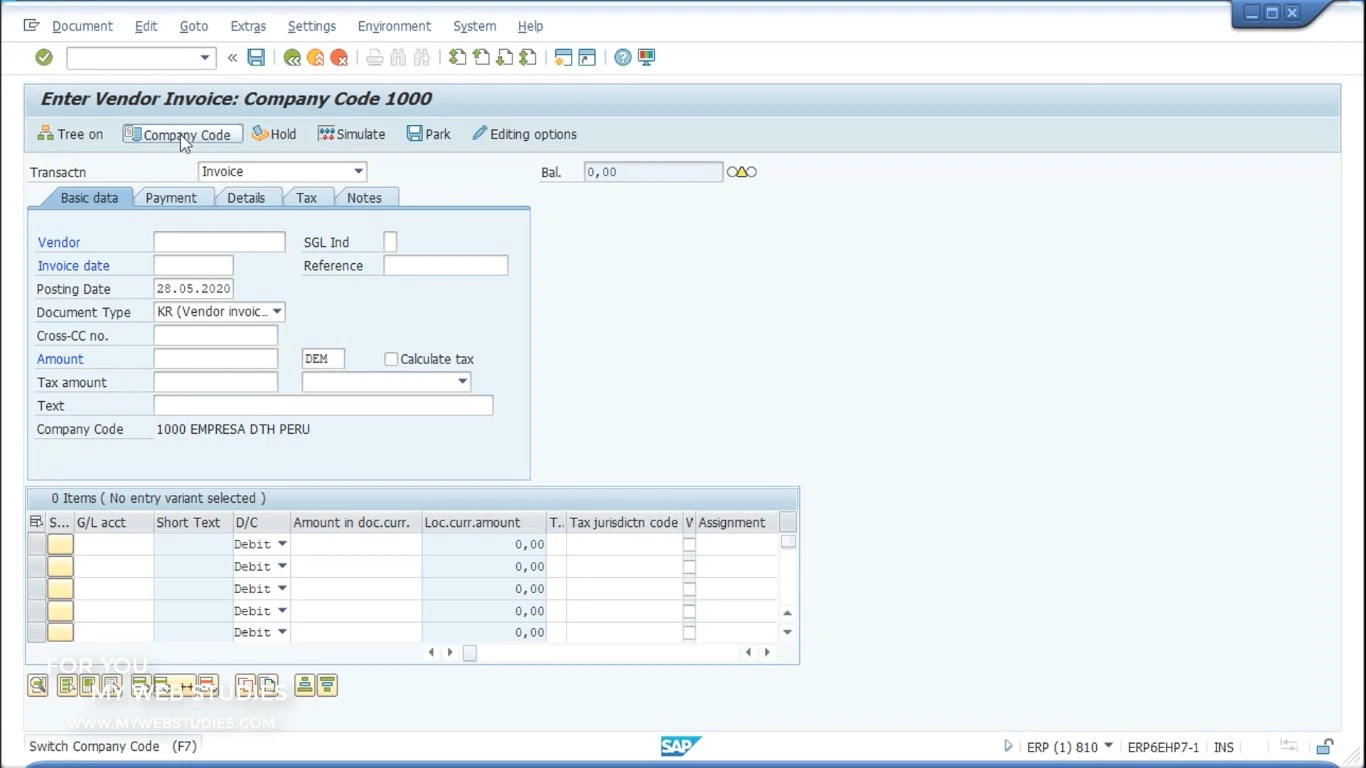Click into the Reference input field
1366x768 pixels.
(446, 266)
